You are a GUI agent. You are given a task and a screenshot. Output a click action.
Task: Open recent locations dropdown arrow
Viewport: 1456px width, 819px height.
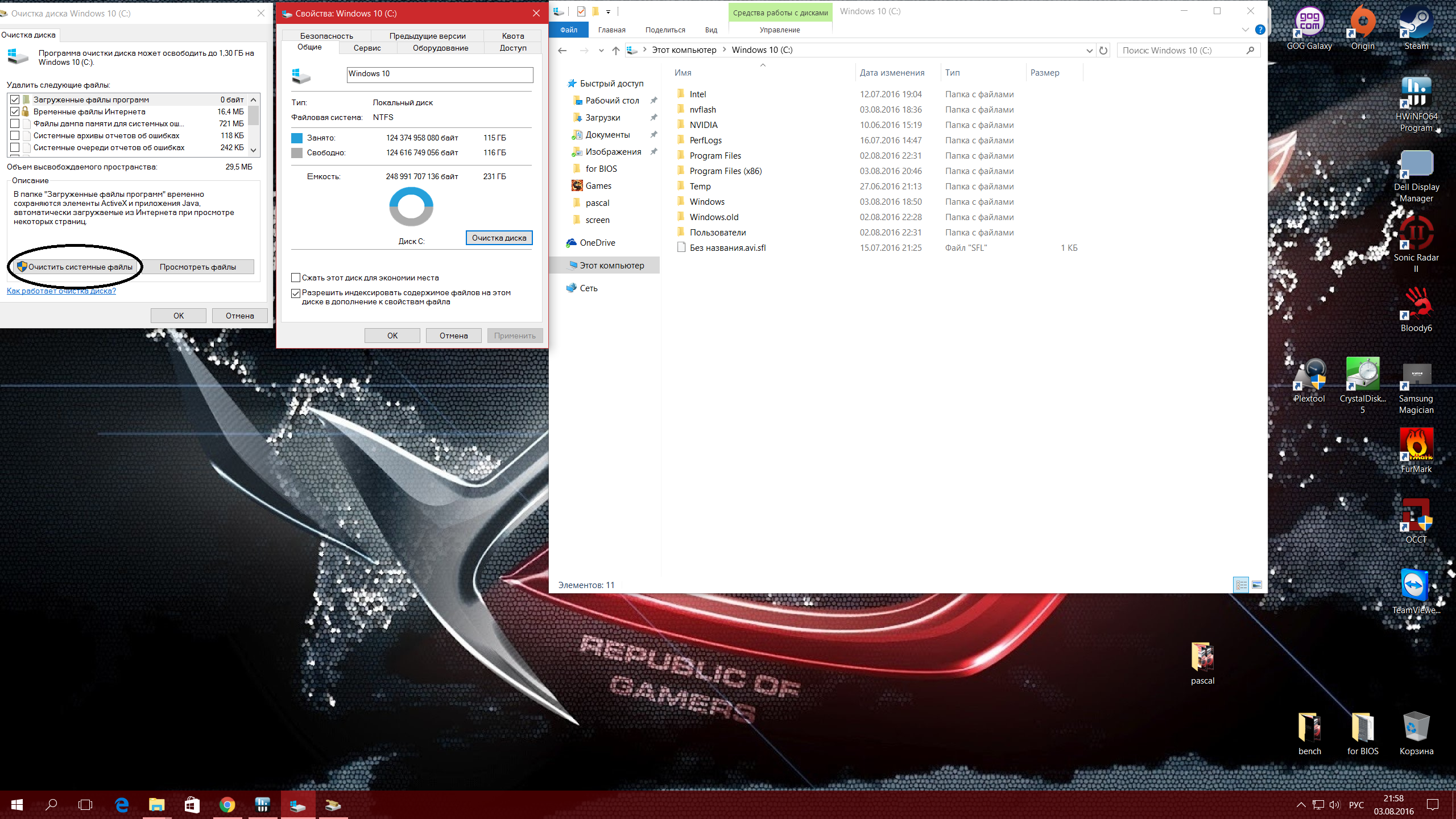click(601, 51)
